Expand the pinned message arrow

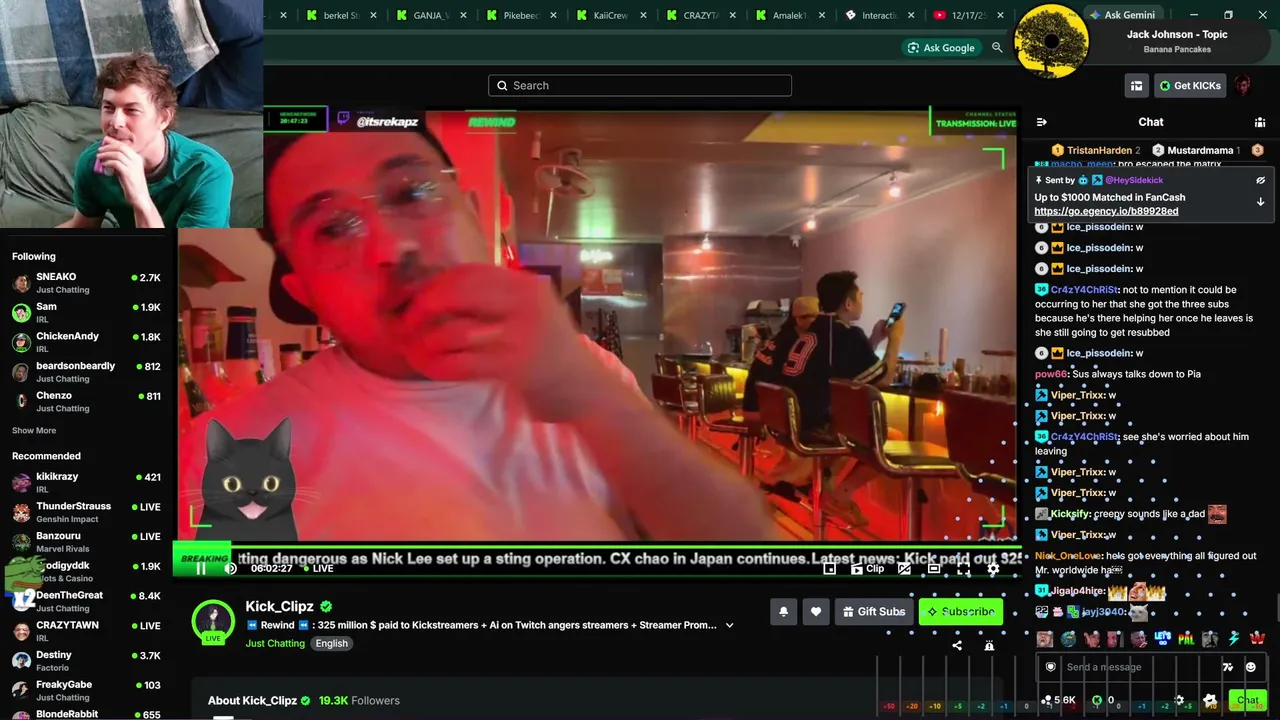[x=1260, y=202]
